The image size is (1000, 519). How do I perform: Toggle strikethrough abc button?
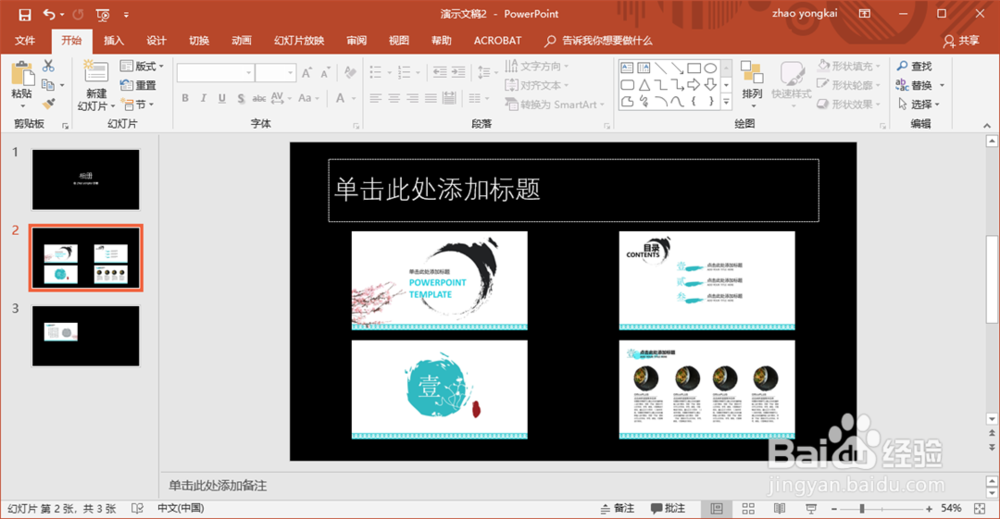pos(259,98)
